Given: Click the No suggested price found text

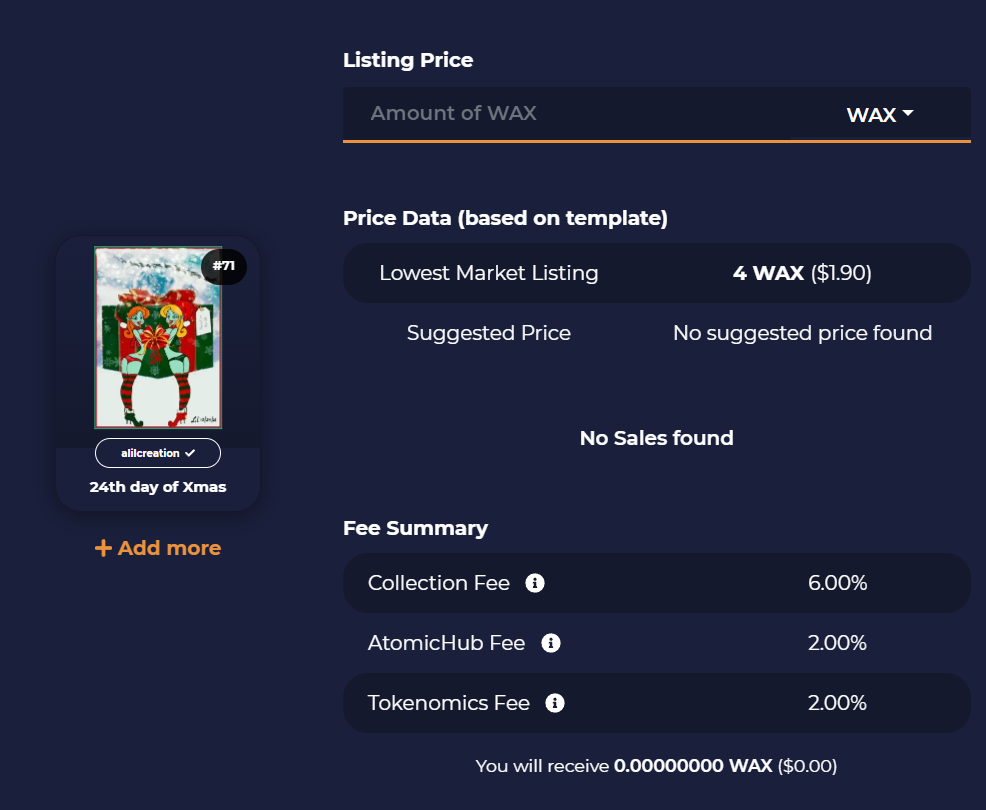Looking at the screenshot, I should click(x=802, y=333).
